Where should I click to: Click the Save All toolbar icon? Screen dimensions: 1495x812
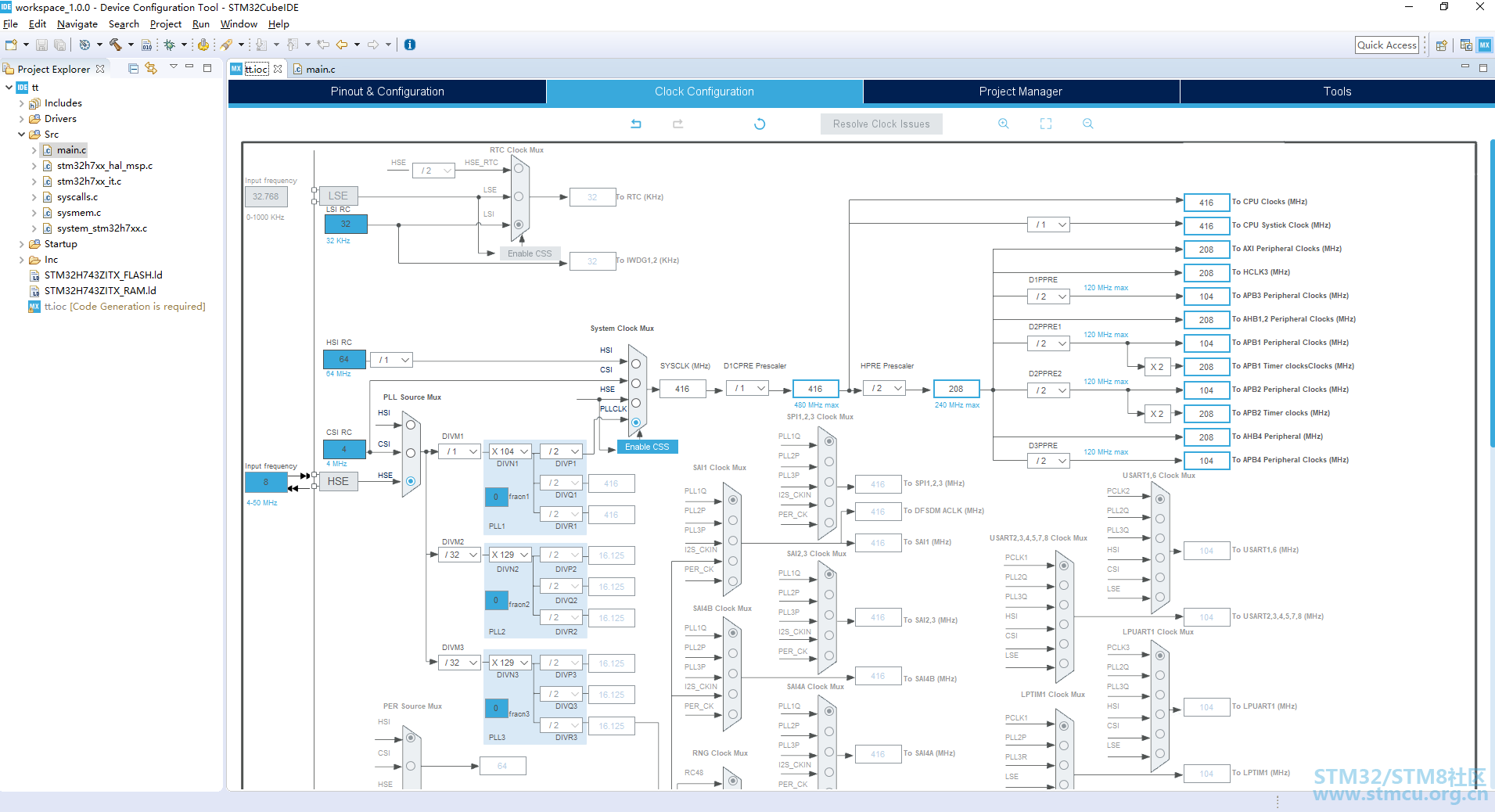[59, 45]
